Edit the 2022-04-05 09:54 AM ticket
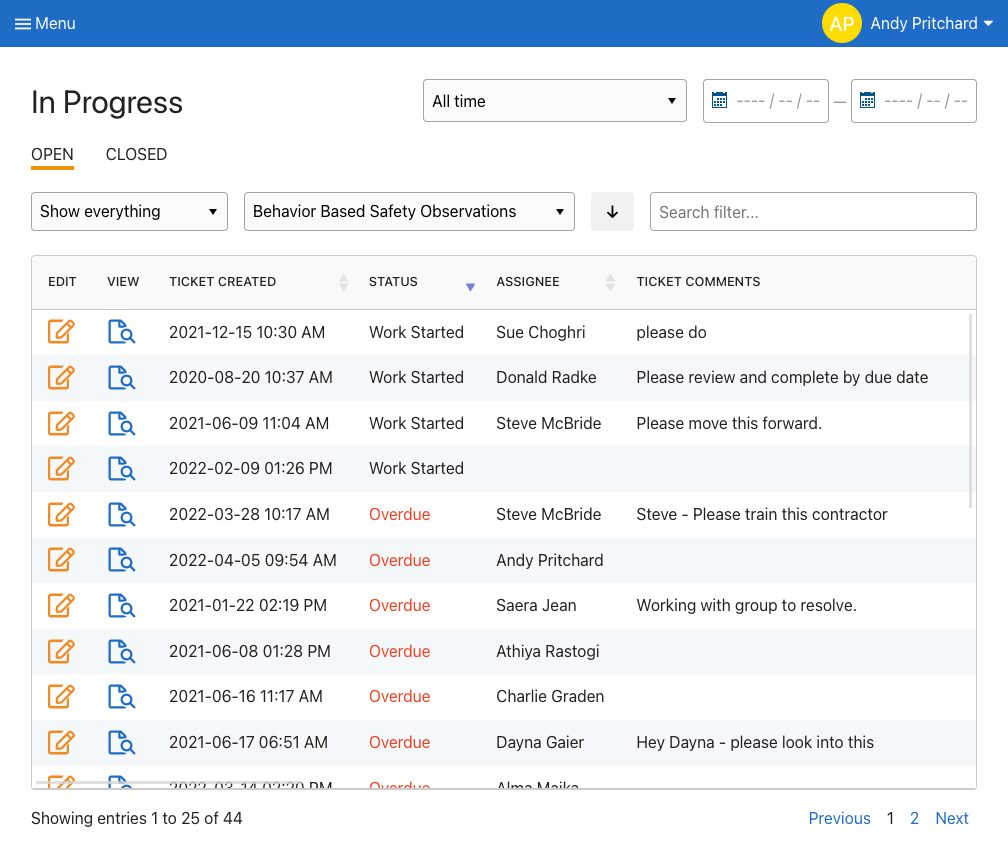The height and width of the screenshot is (854, 1008). 61,560
